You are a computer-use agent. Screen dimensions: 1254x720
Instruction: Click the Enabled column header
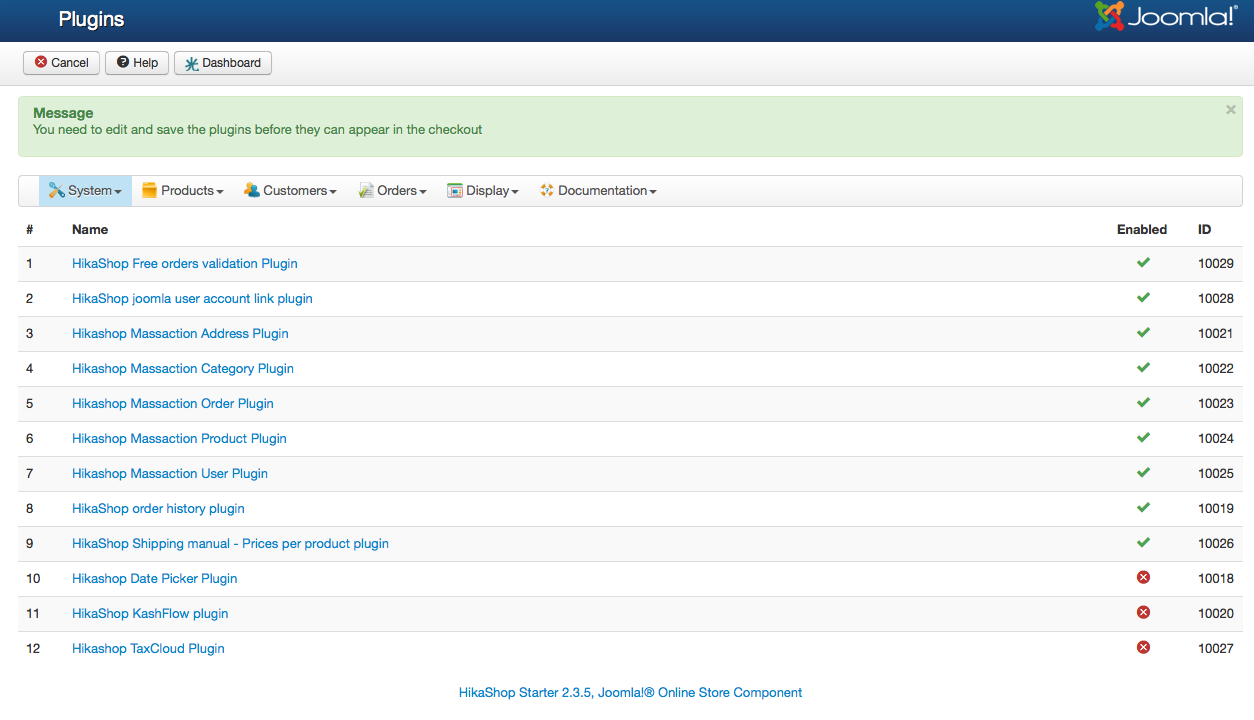[1142, 229]
